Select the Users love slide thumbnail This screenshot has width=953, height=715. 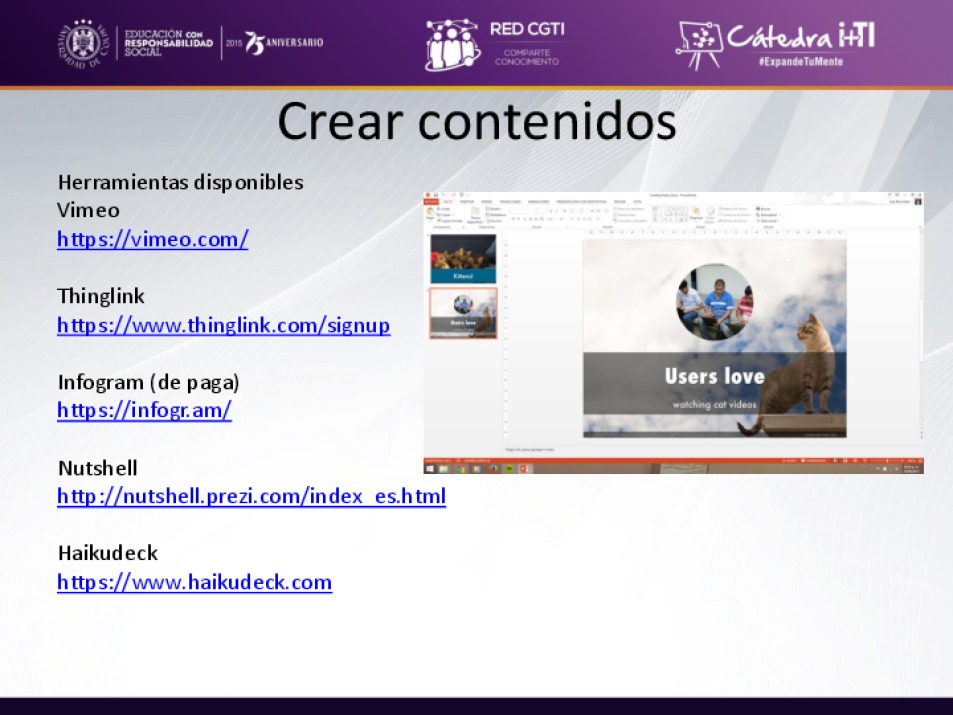coord(463,313)
